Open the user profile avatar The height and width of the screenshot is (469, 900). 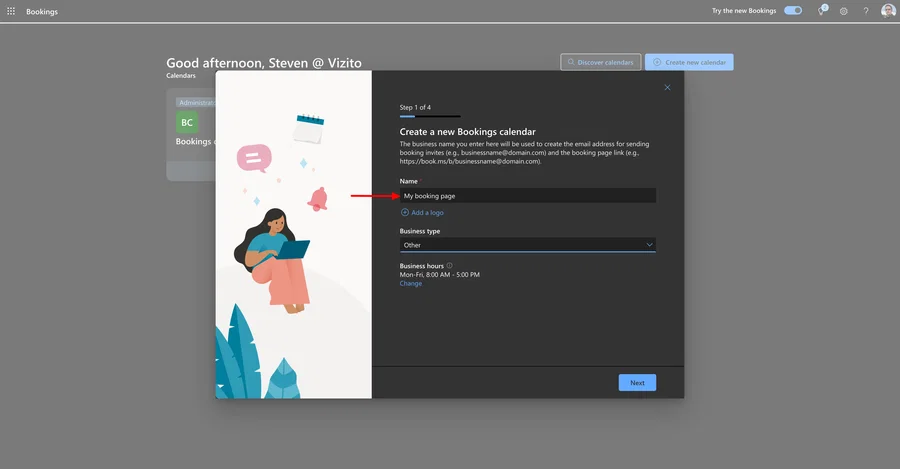[888, 10]
